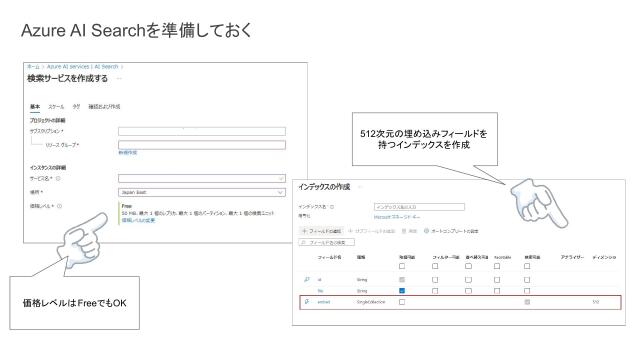Click the embed field name
Viewport: 640px width, 360px height.
pos(324,302)
